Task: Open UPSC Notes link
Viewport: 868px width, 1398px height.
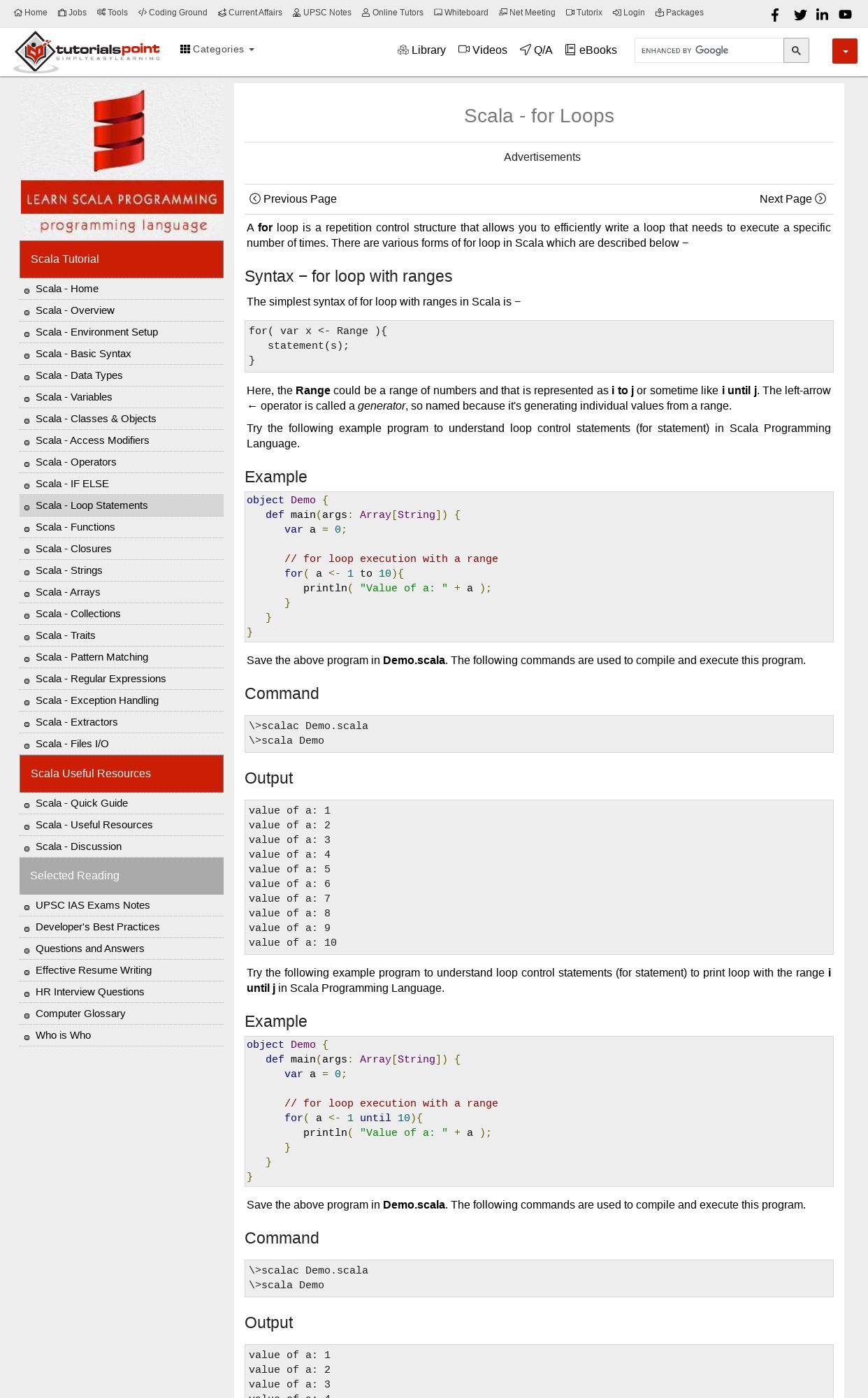Action: point(322,13)
